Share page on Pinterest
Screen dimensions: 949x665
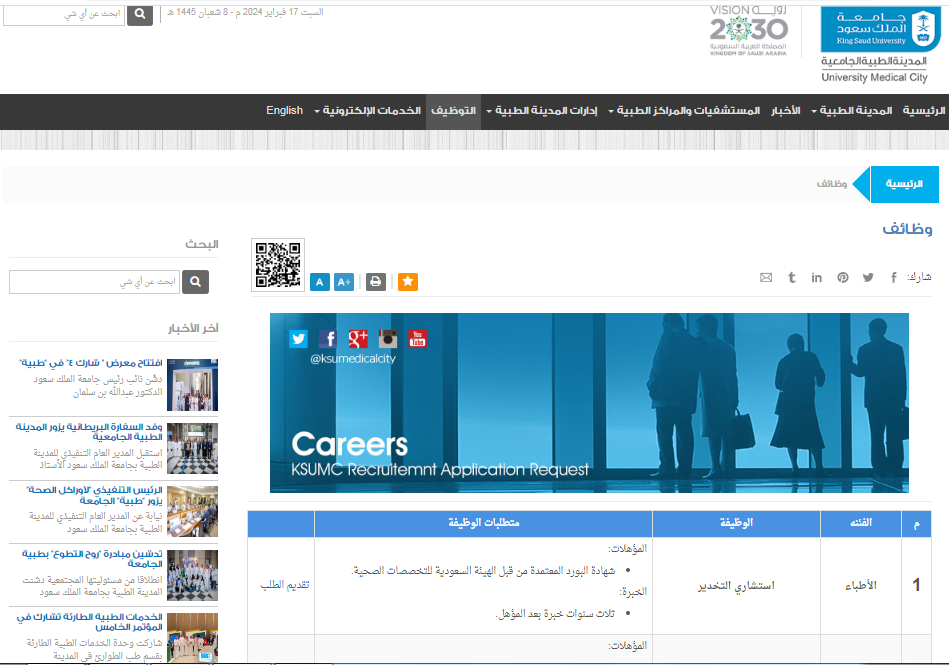tap(843, 277)
